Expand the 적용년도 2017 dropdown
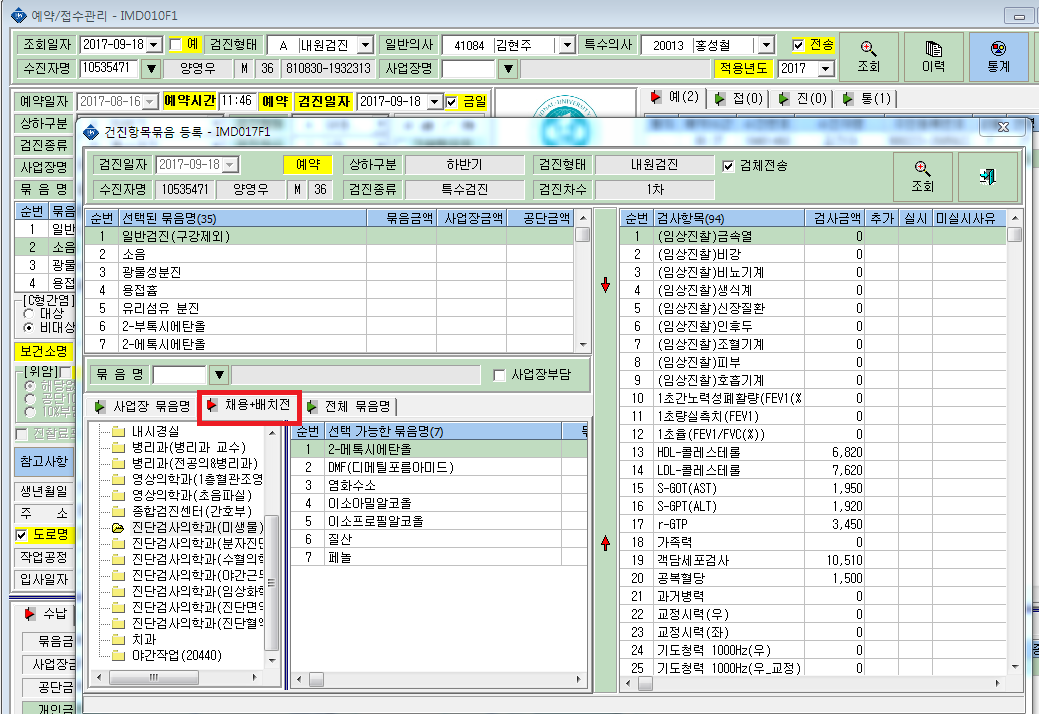 click(826, 68)
